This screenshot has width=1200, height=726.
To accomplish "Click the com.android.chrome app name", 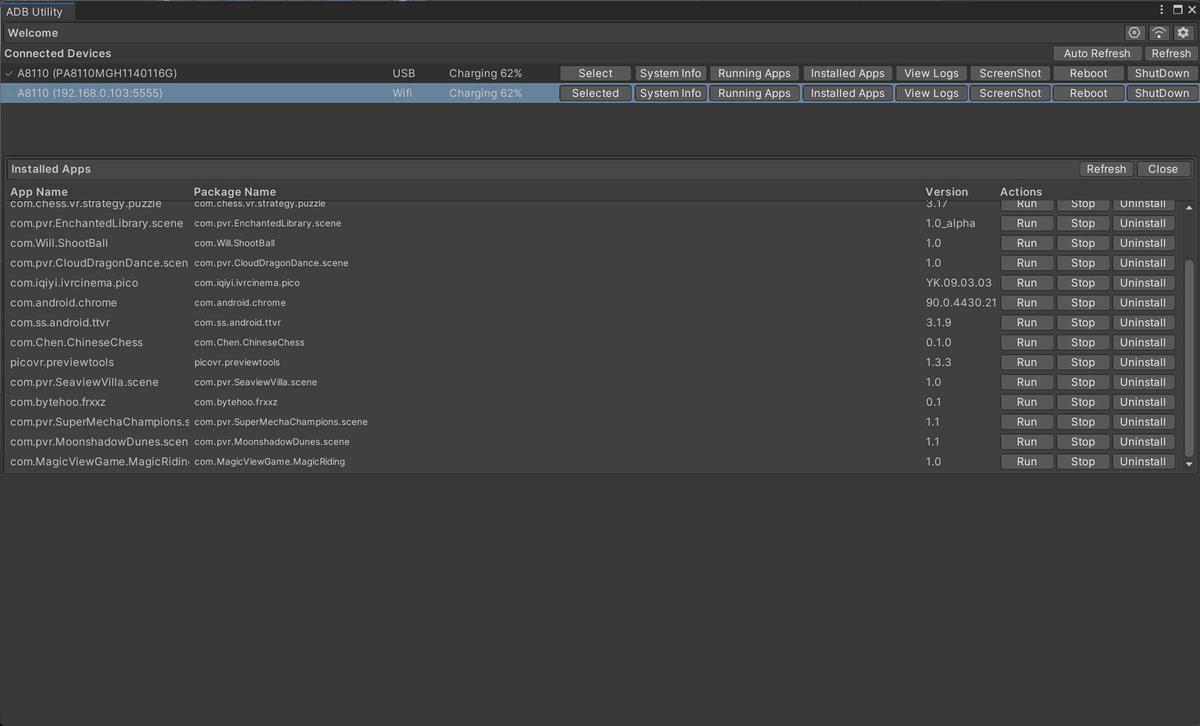I will pyautogui.click(x=63, y=303).
